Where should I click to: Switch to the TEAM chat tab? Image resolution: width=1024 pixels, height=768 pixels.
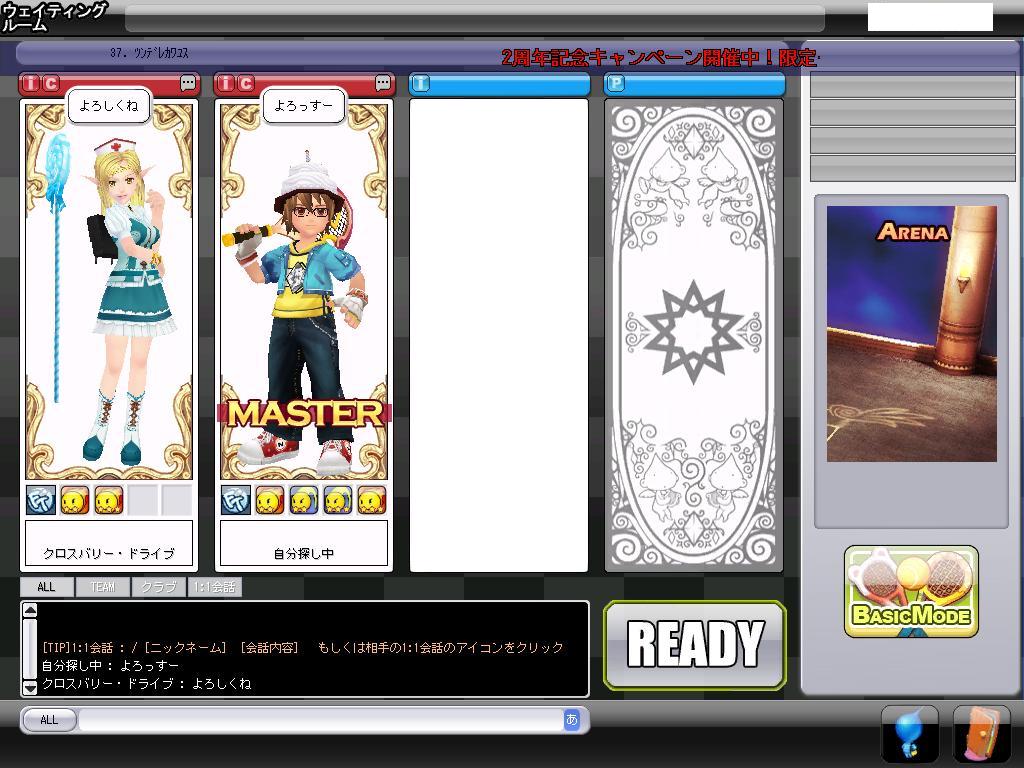(103, 587)
